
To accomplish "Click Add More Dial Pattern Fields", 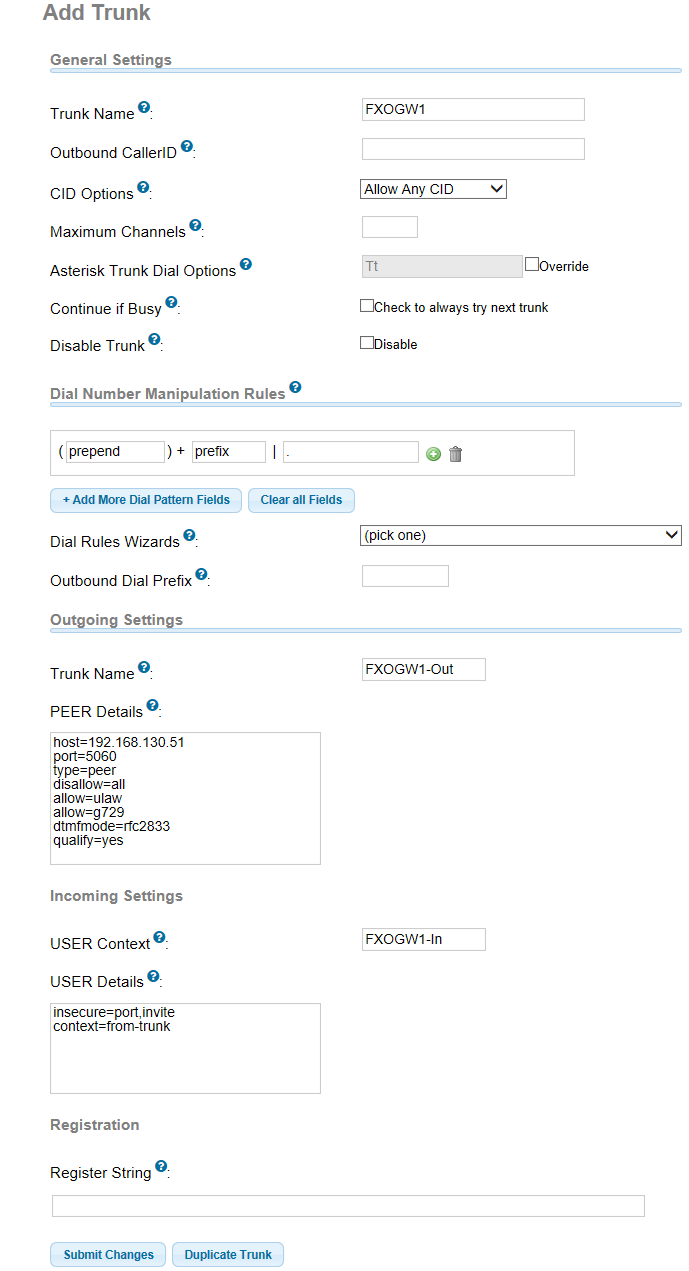I will (x=146, y=500).
